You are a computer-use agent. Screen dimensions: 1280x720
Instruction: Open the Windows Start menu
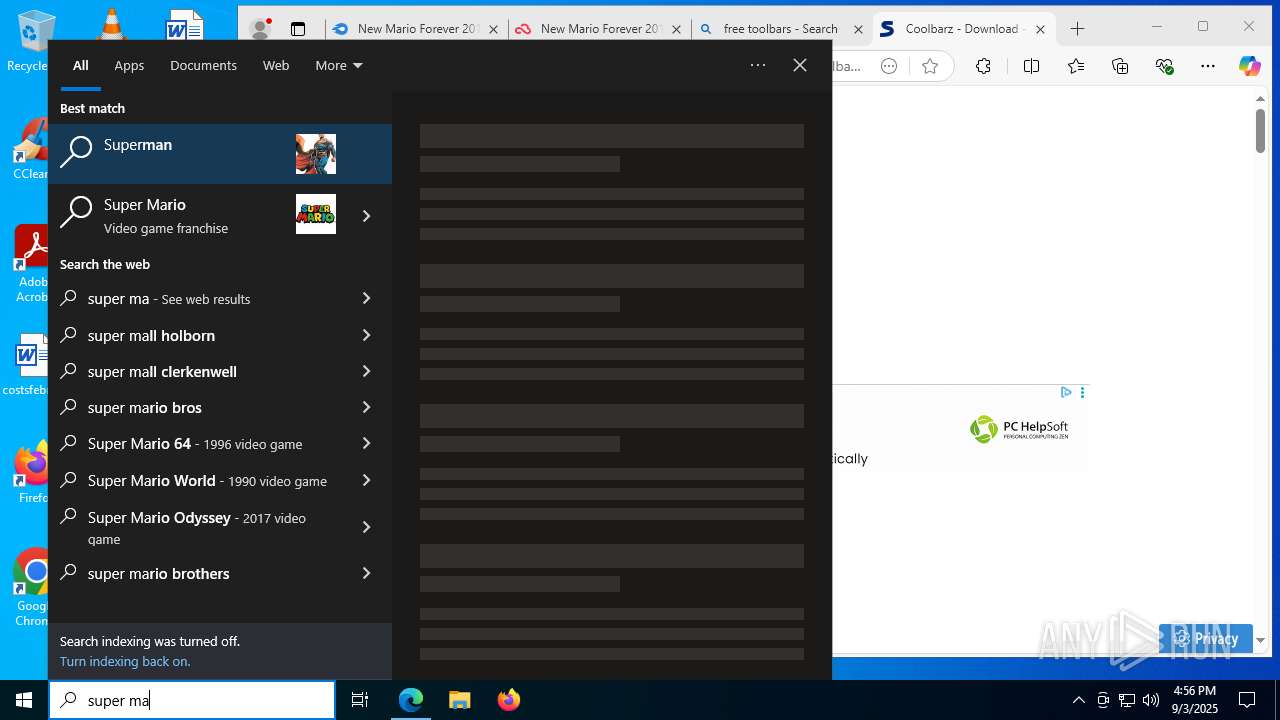point(24,700)
